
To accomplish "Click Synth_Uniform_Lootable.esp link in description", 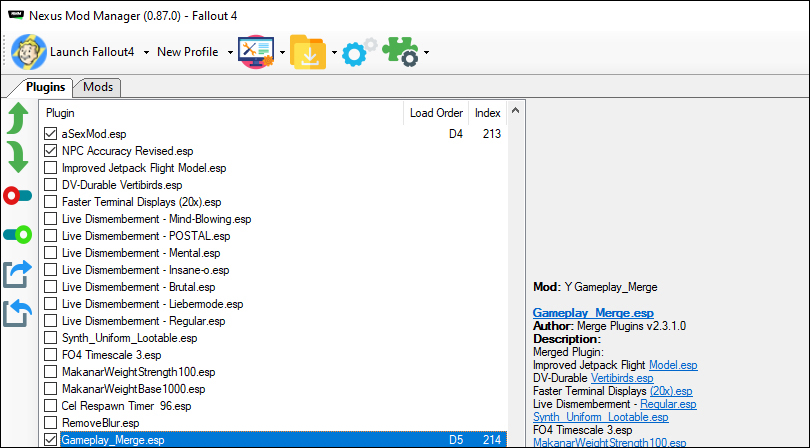I will coord(601,417).
